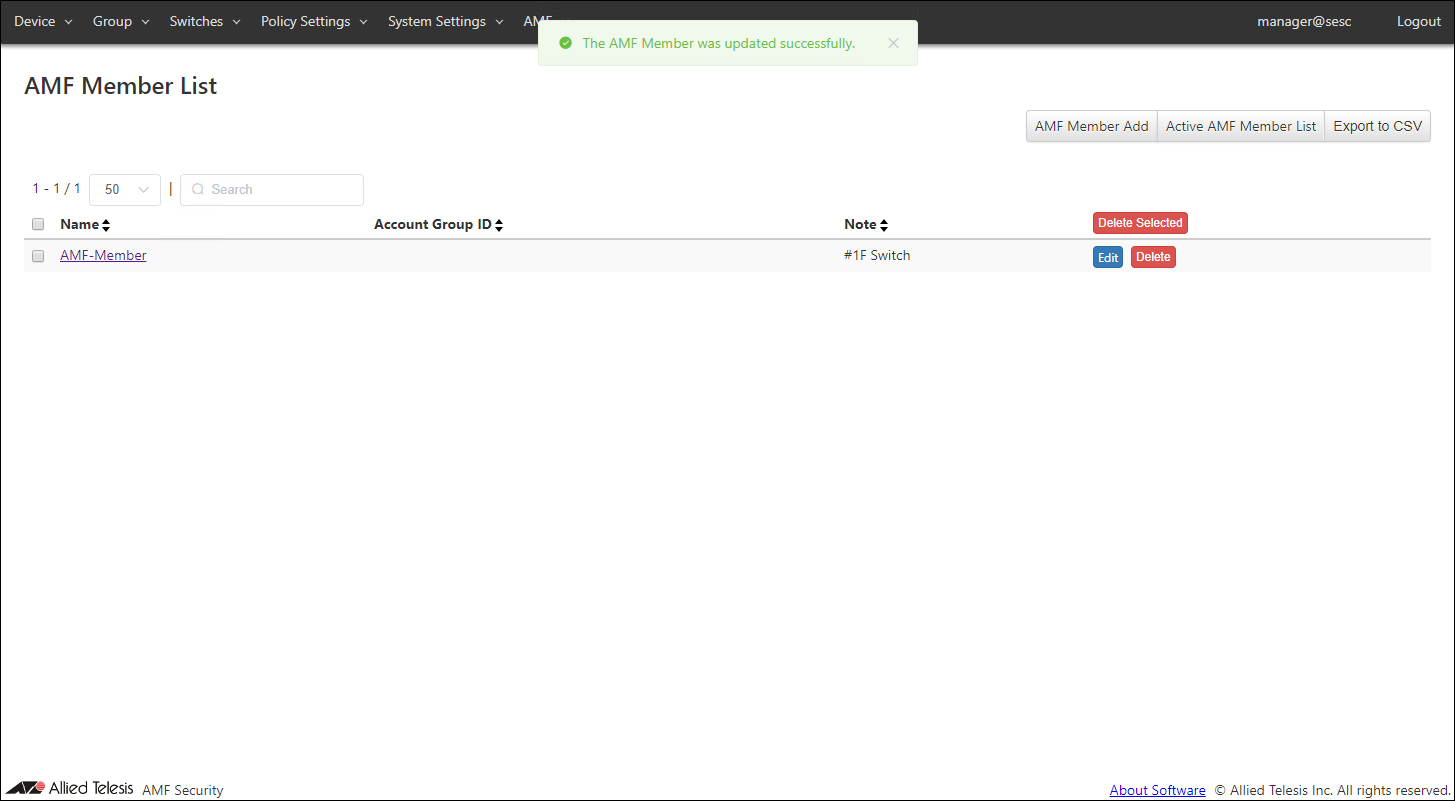1455x801 pixels.
Task: Sort the list by Name column
Action: click(85, 224)
